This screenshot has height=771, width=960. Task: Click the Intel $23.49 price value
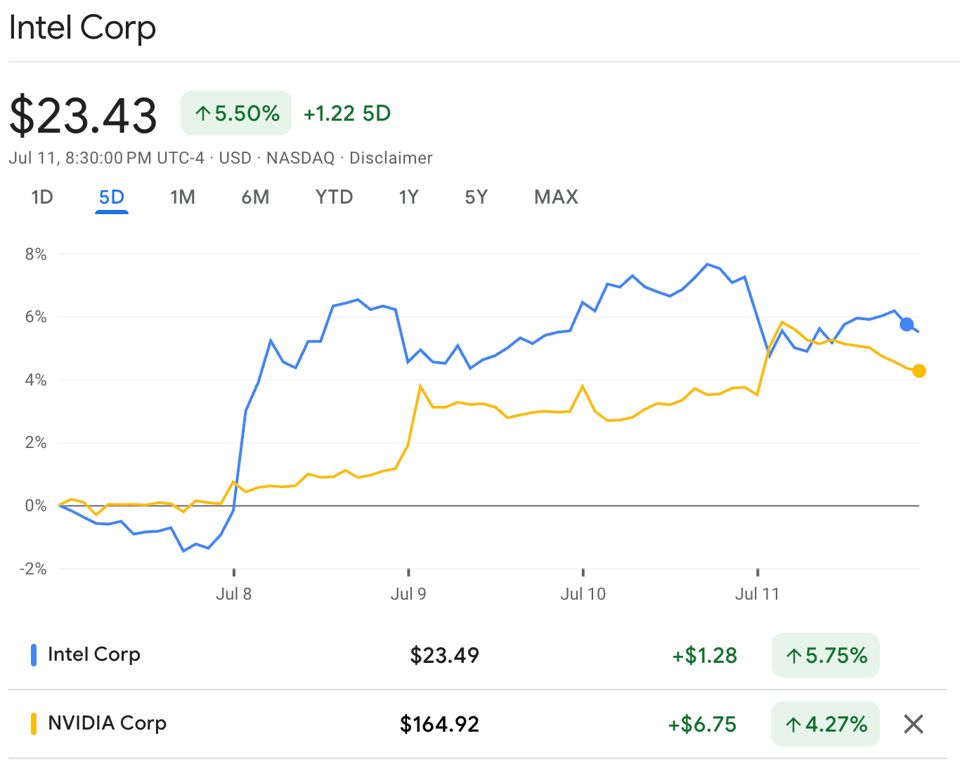point(444,655)
